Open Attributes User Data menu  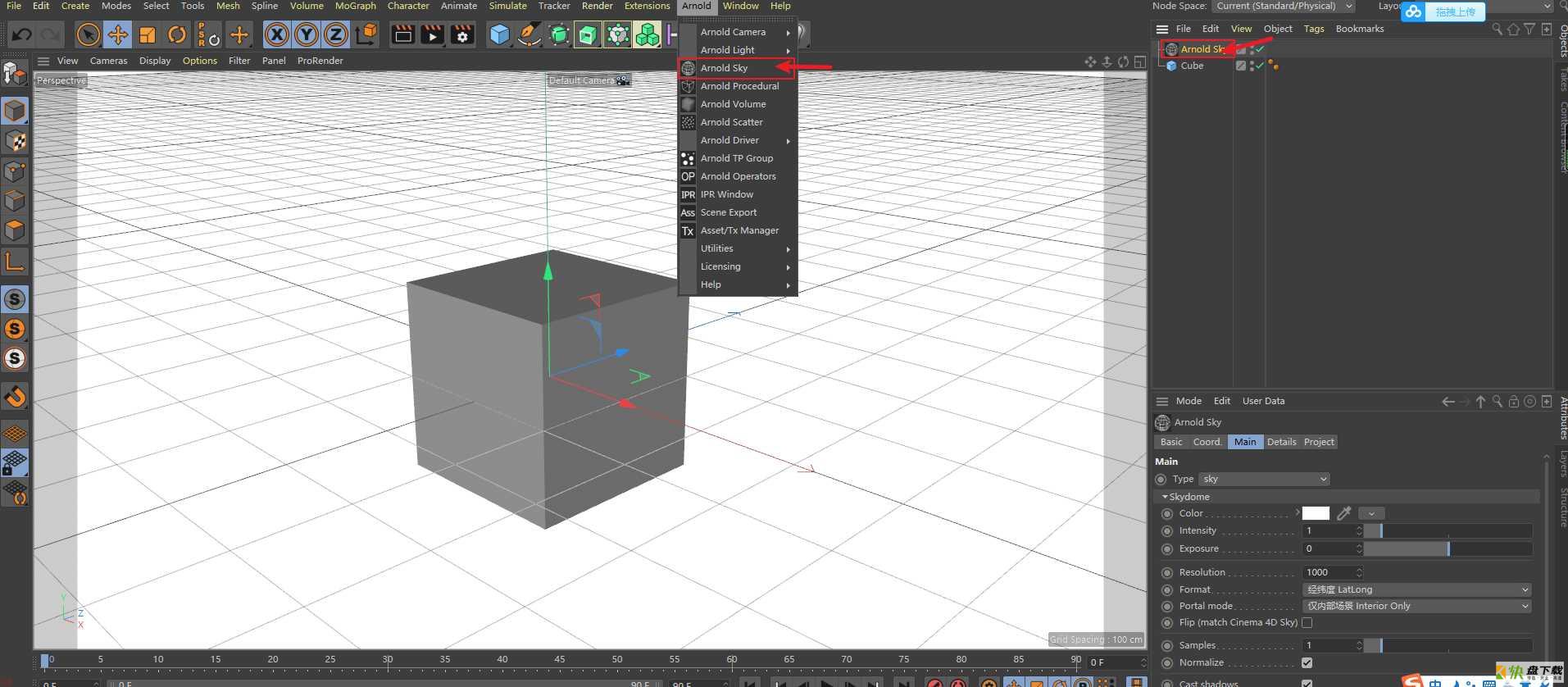1263,401
